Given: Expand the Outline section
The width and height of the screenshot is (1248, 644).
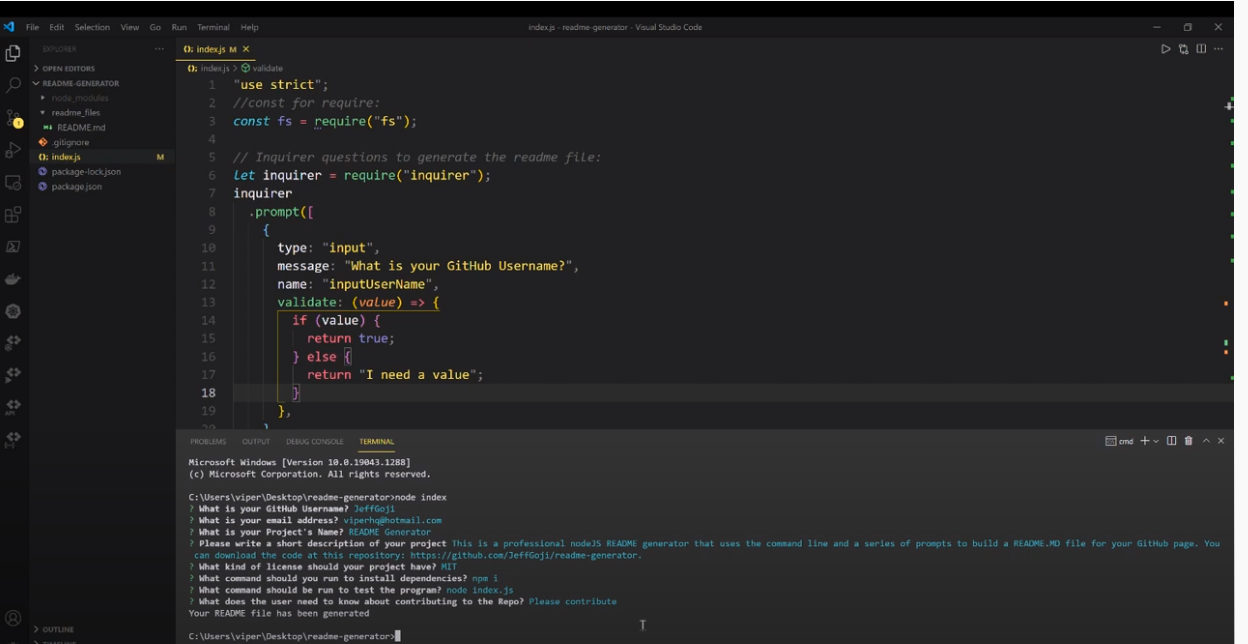Looking at the screenshot, I should click(58, 629).
